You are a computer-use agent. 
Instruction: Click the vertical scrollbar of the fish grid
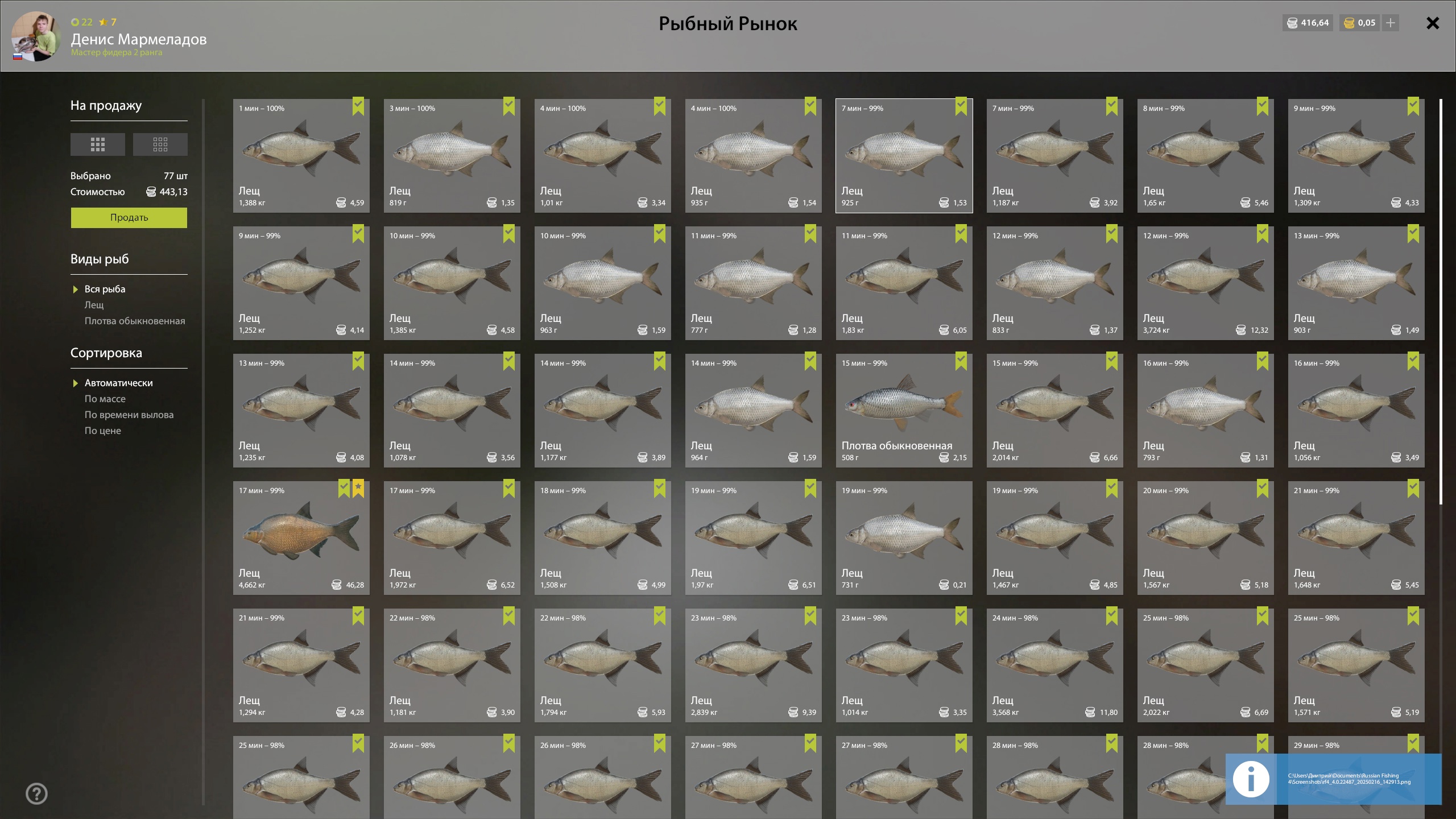(x=1441, y=301)
